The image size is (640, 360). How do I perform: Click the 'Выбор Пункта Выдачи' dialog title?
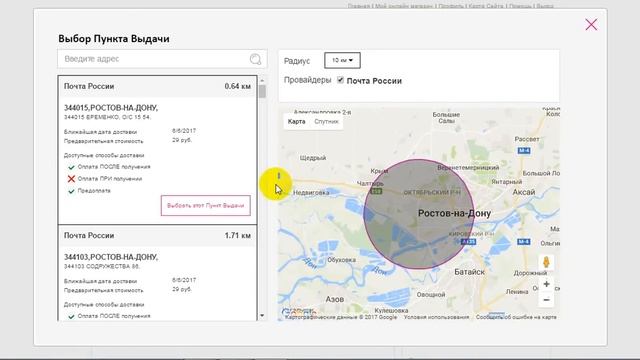114,39
